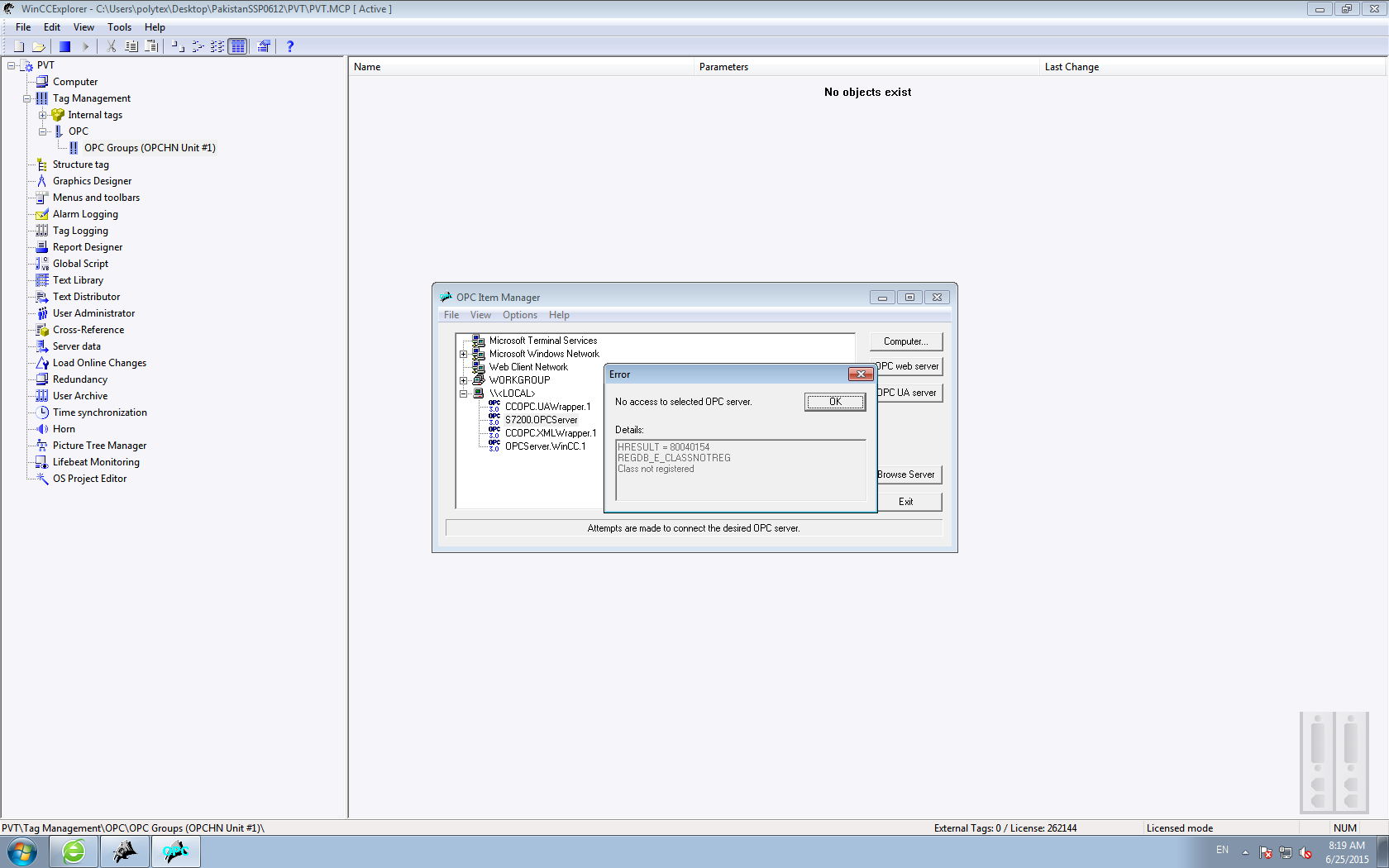Open the Windows Start menu orb
Viewport: 1389px width, 868px height.
point(22,851)
